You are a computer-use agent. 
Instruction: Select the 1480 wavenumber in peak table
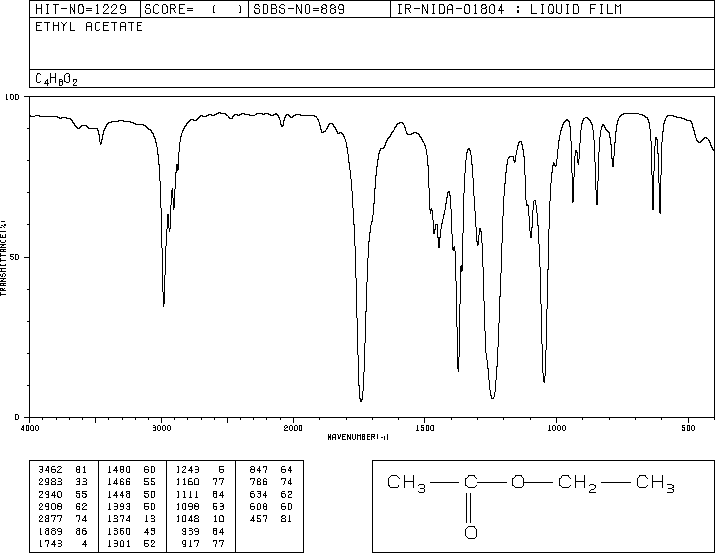coord(119,470)
